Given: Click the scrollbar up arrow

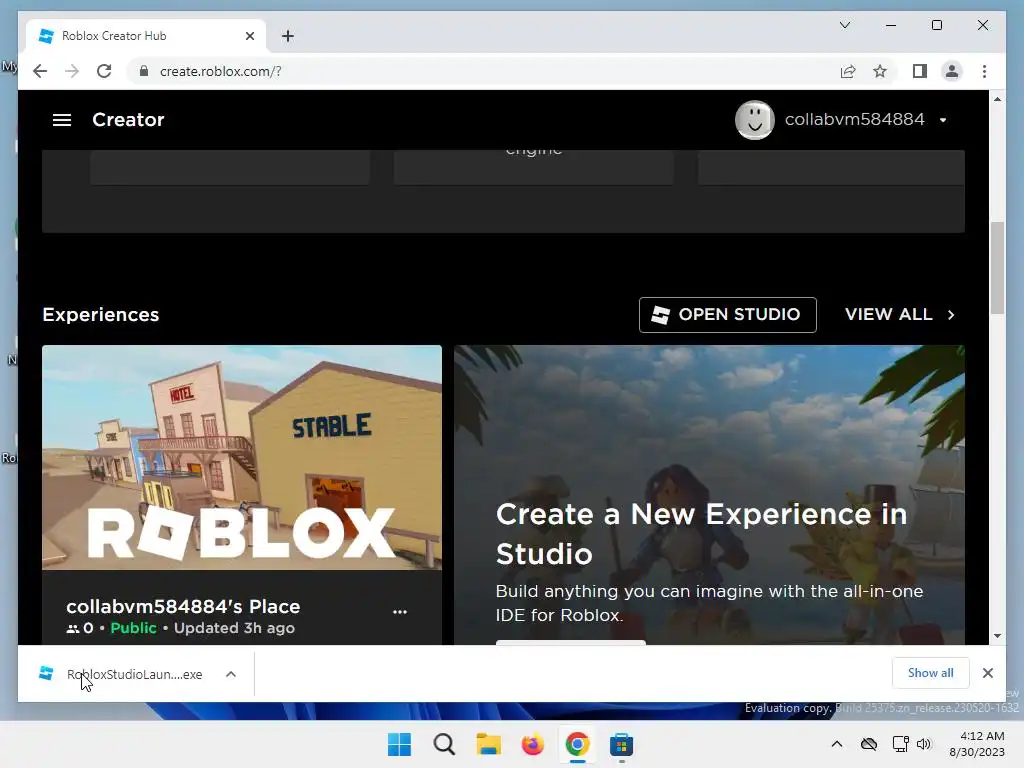Looking at the screenshot, I should [x=997, y=99].
